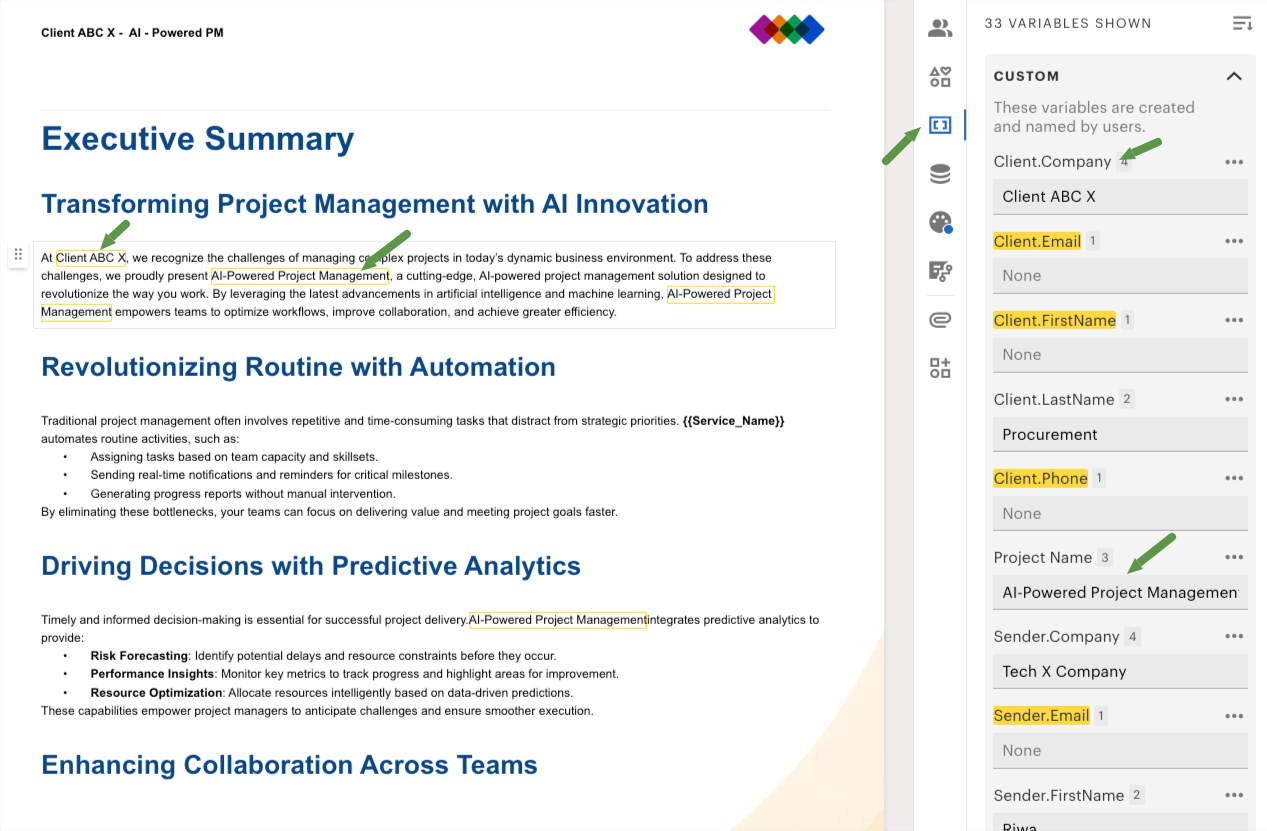The width and height of the screenshot is (1267, 831).
Task: Open more options for Sender.FirstName
Action: (x=1234, y=795)
